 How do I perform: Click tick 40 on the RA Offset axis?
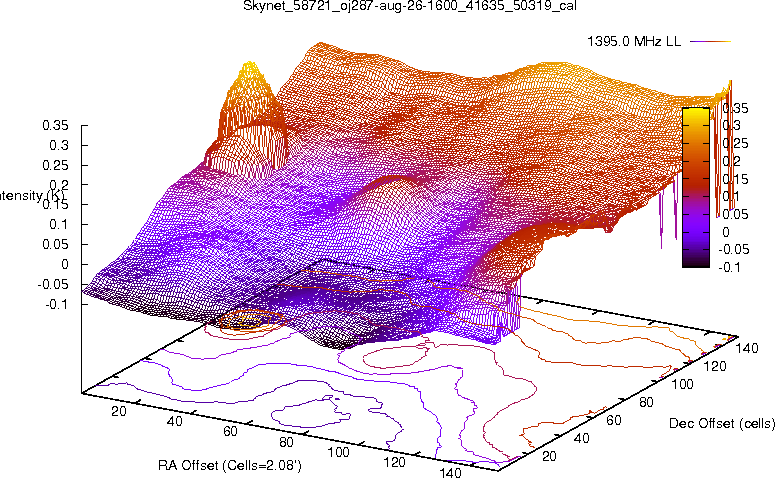174,421
